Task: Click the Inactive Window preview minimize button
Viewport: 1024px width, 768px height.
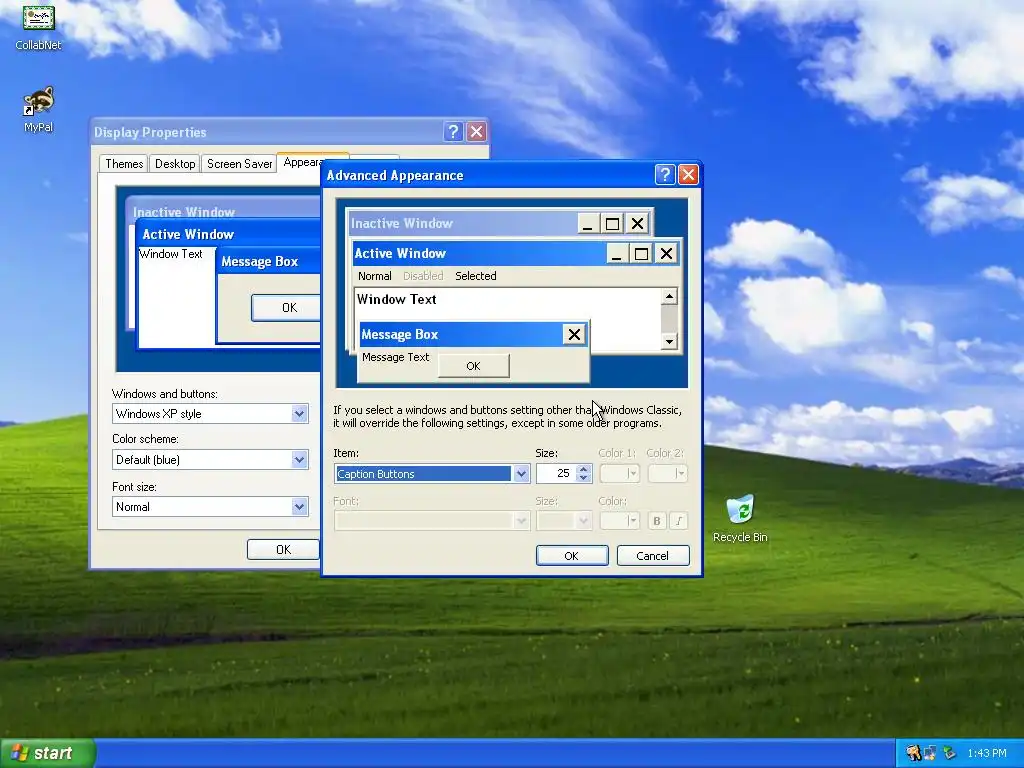Action: point(587,224)
